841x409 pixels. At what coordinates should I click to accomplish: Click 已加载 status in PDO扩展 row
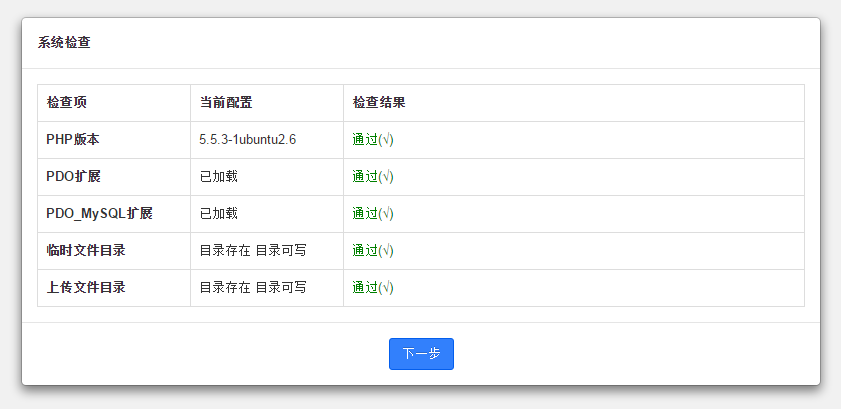[x=218, y=177]
